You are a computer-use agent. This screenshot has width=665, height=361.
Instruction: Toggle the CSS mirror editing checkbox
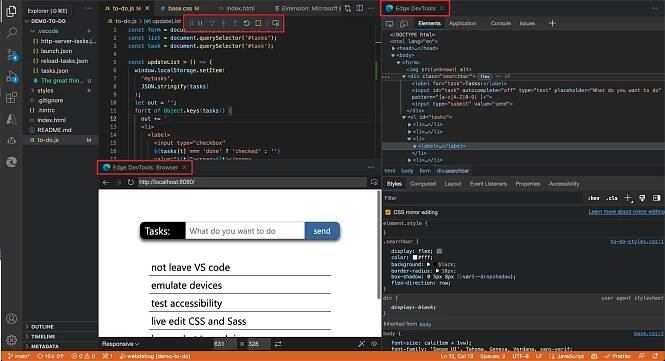(x=388, y=212)
